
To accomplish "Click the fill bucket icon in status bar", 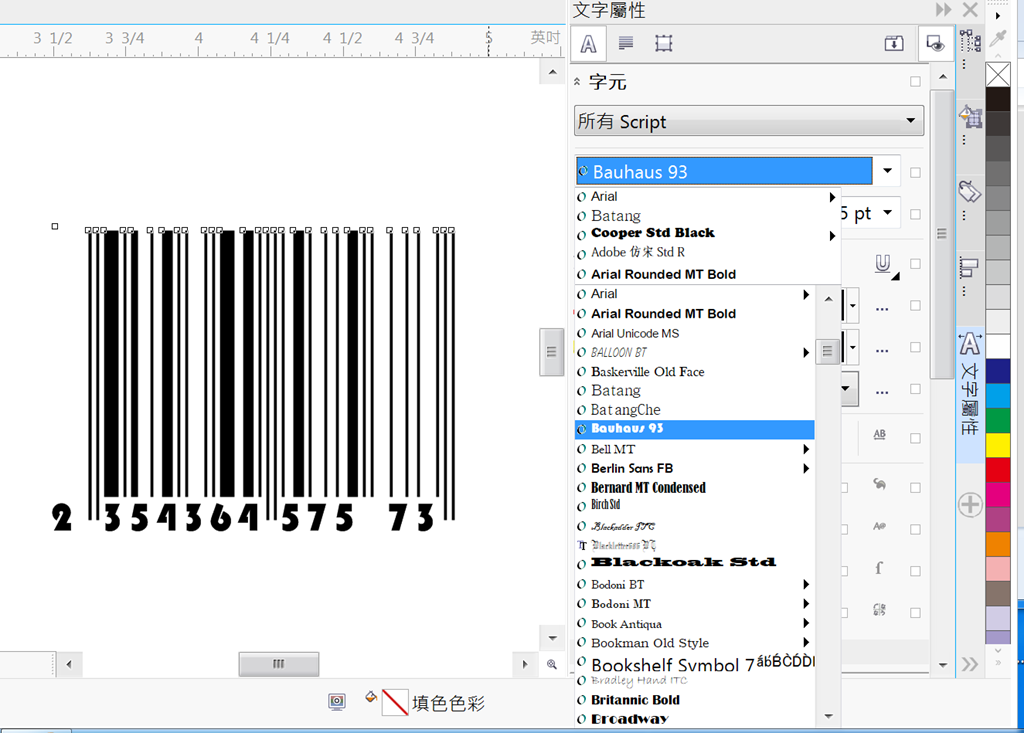I will tap(371, 697).
